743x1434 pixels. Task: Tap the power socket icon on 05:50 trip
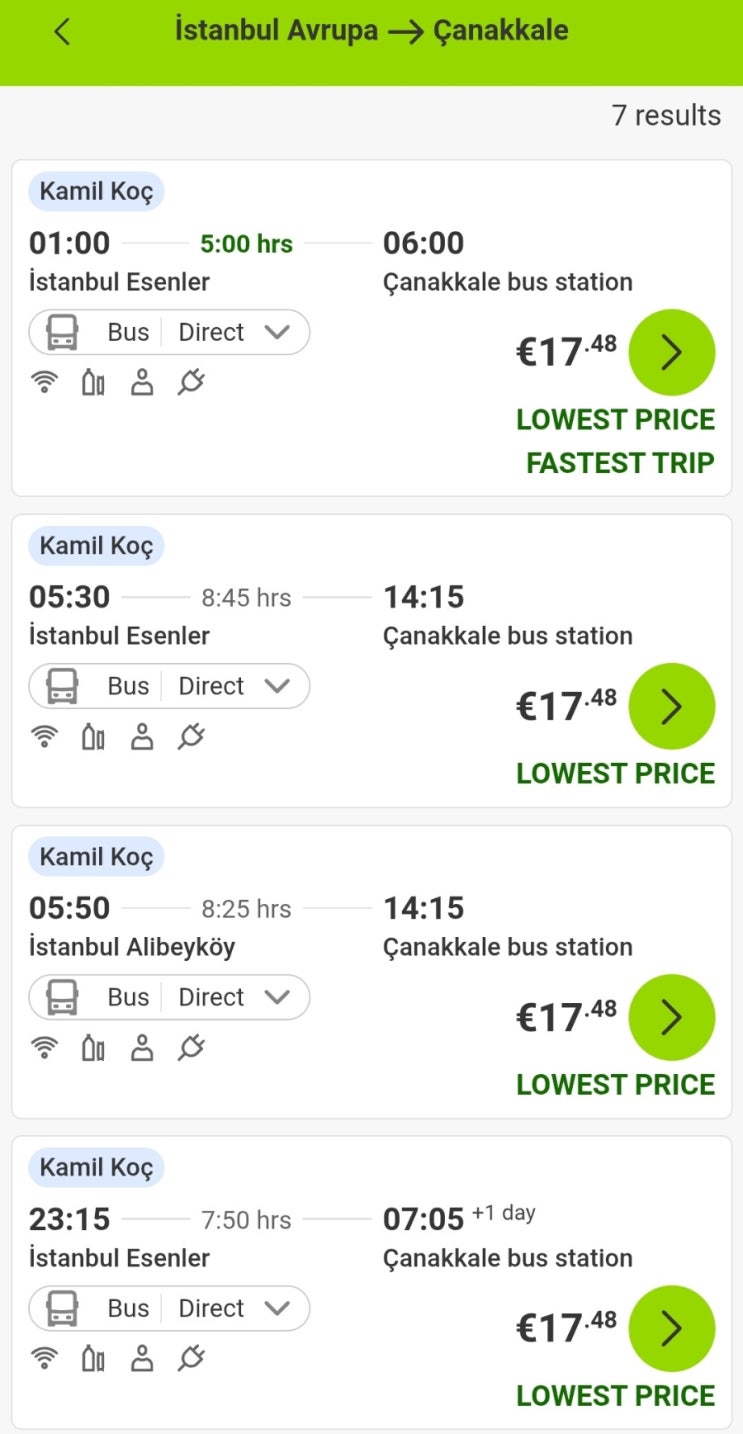[x=191, y=1048]
